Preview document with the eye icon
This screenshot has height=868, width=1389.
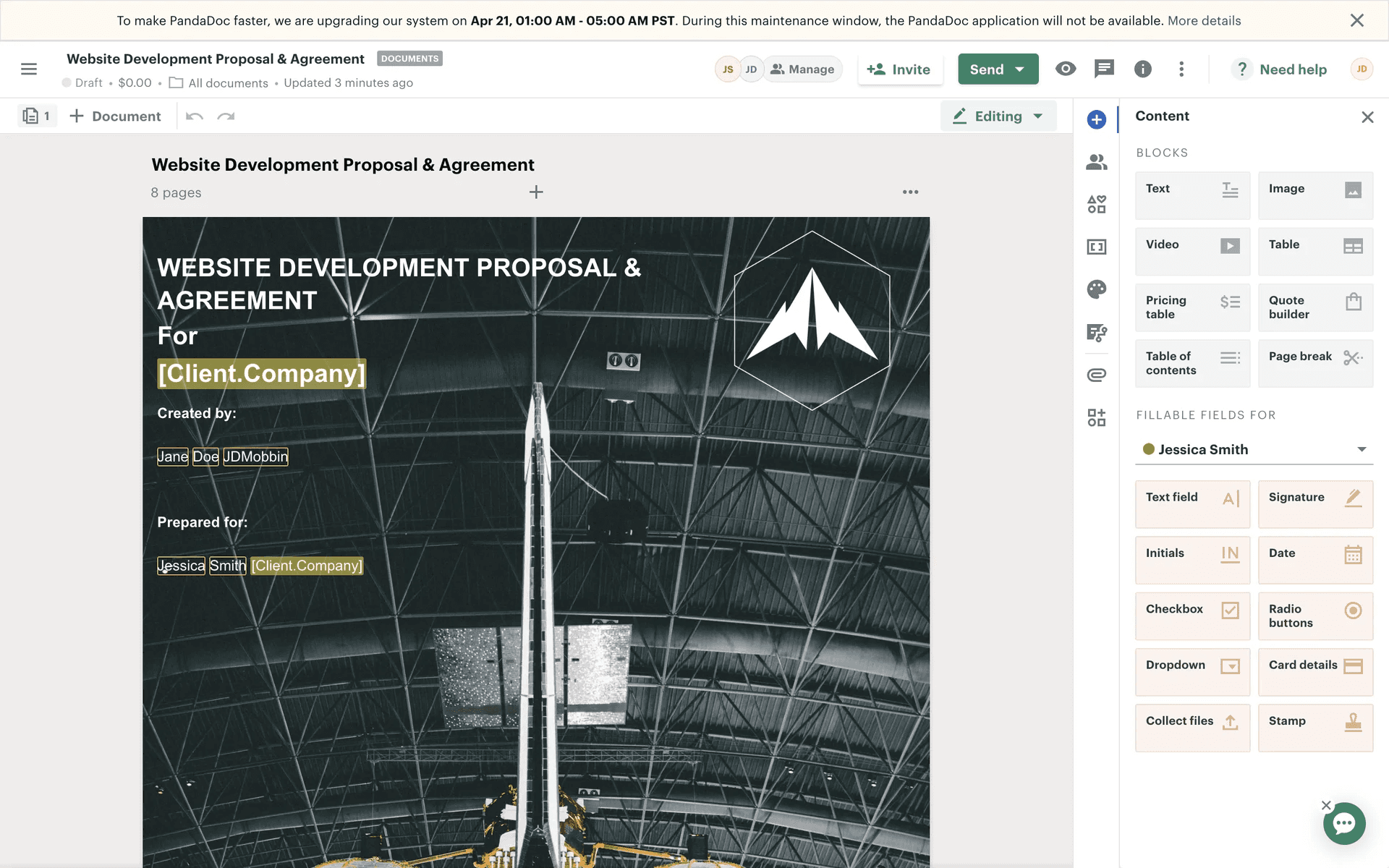(x=1065, y=69)
